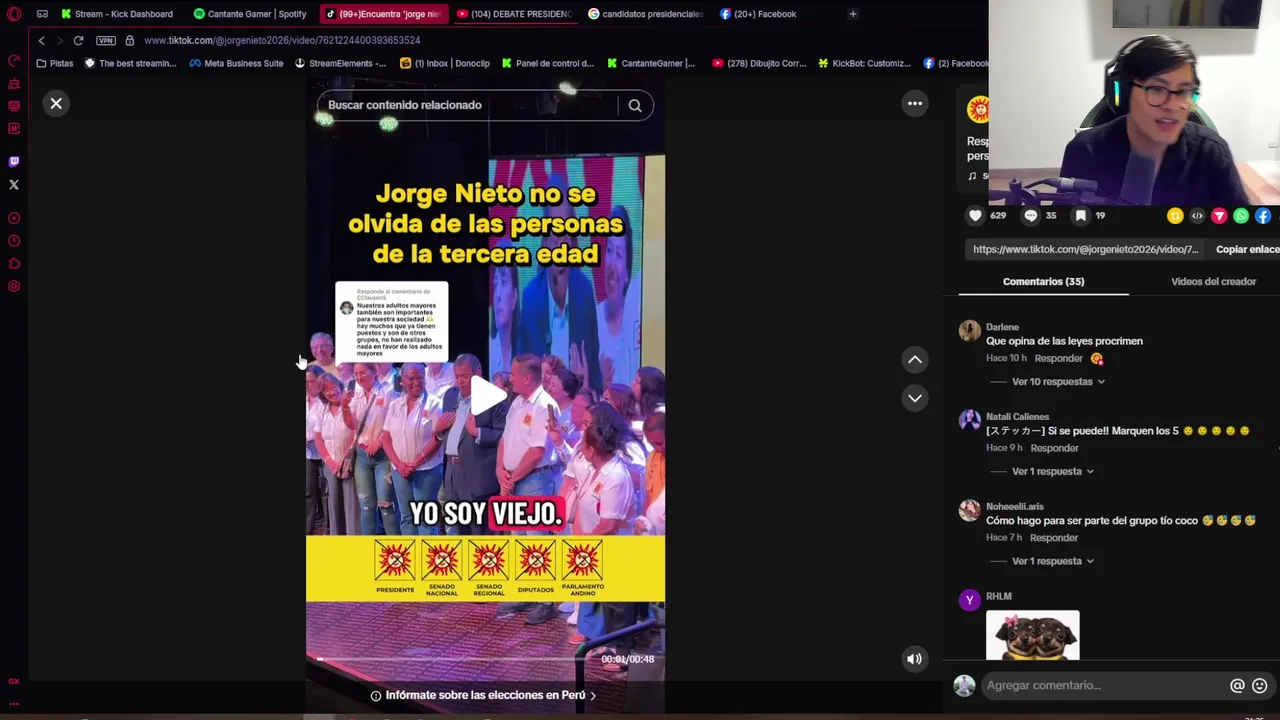
Task: Expand Ver 1 respuesta under Noheeelii.aris
Action: (1052, 561)
